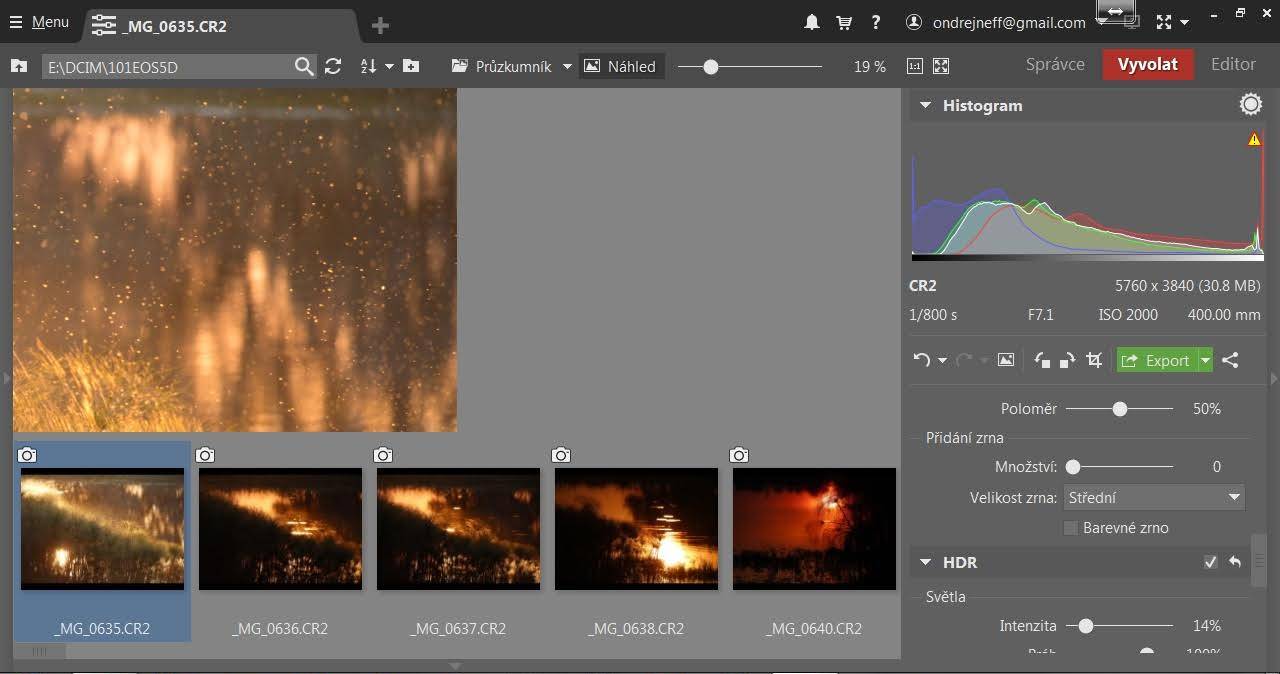This screenshot has height=674, width=1280.
Task: Open the Velikost zrna dropdown
Action: (x=1154, y=497)
